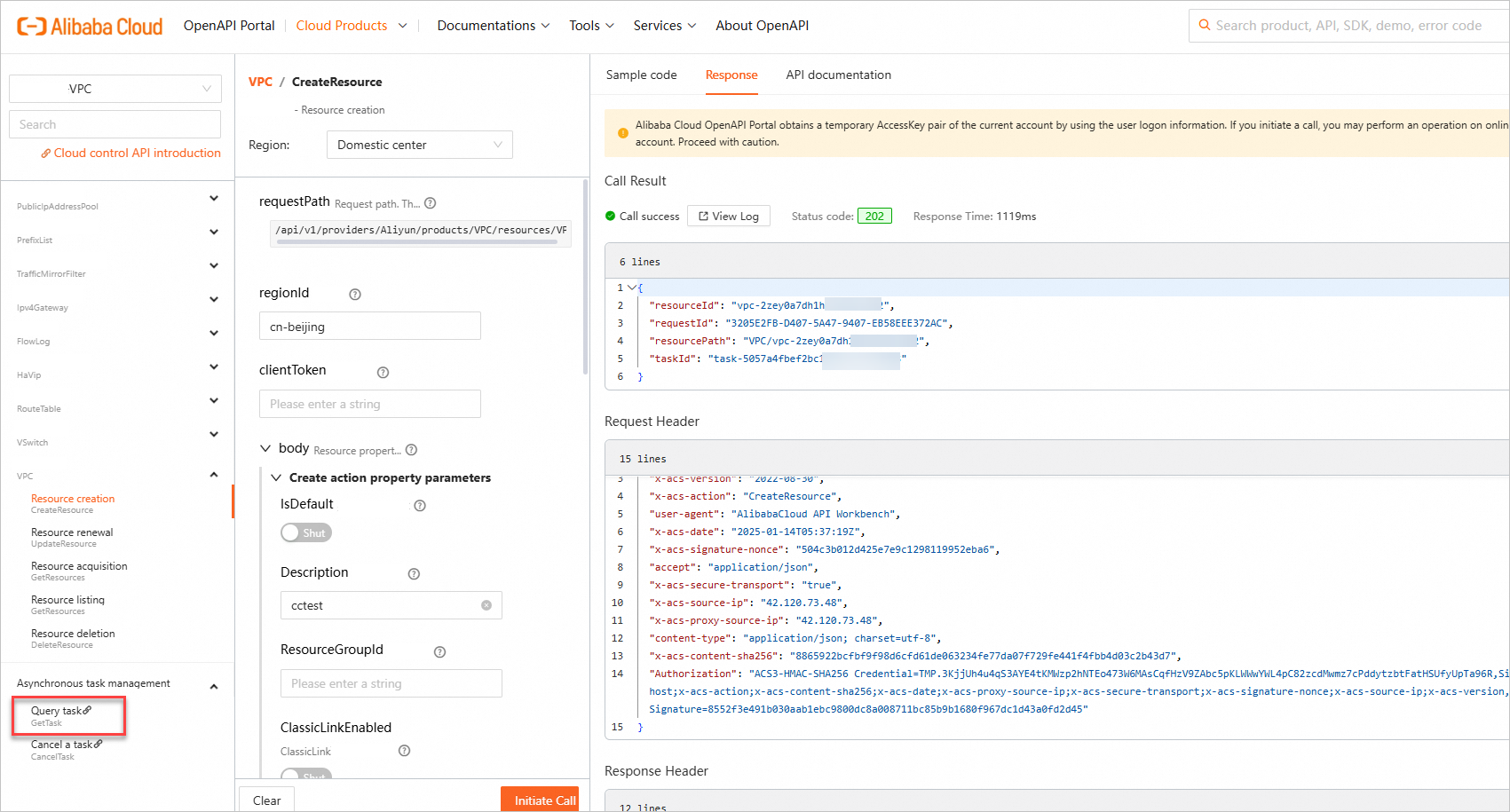
Task: Collapse the body resource properties section
Action: pyautogui.click(x=265, y=449)
